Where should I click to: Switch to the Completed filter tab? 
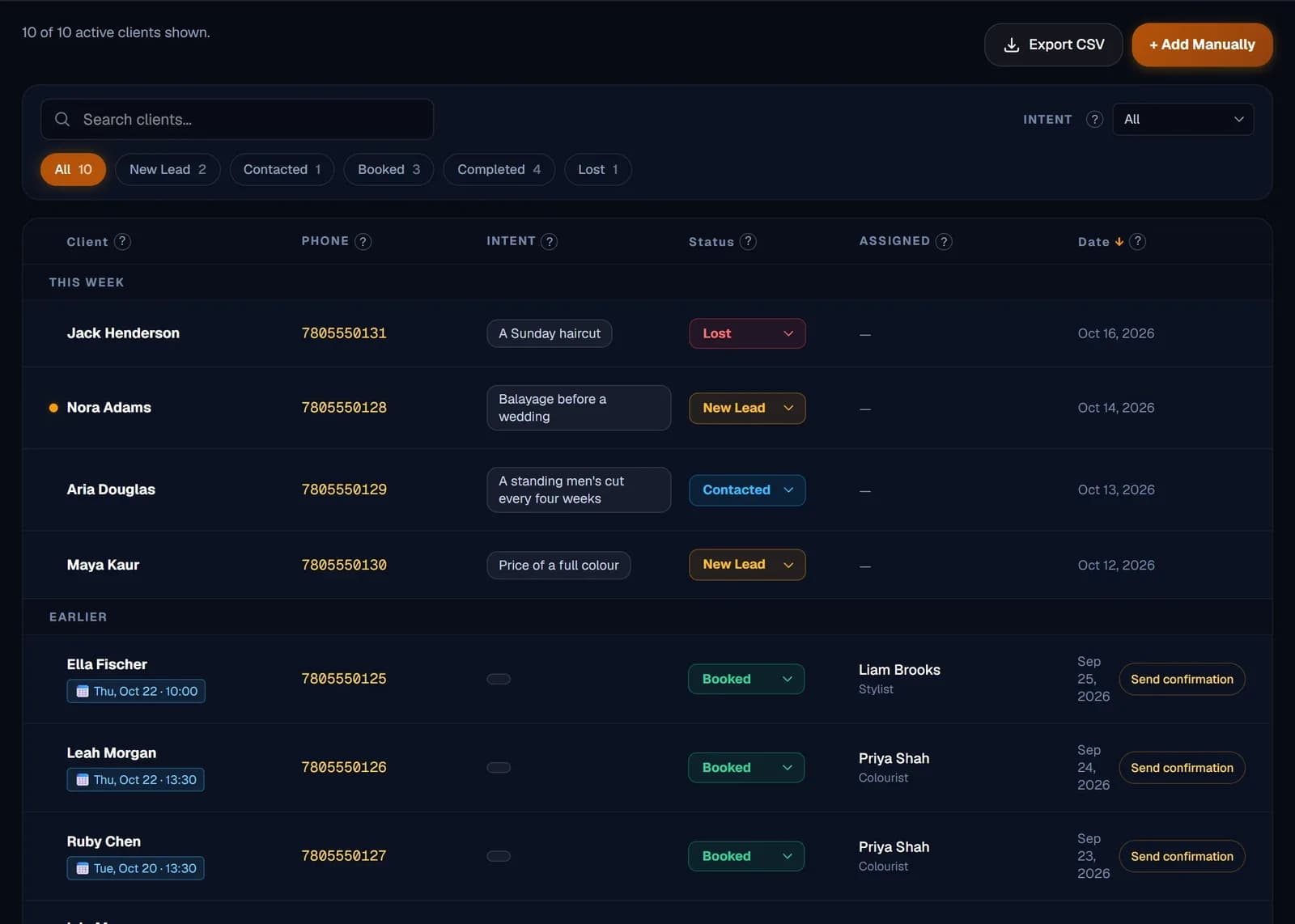click(499, 169)
